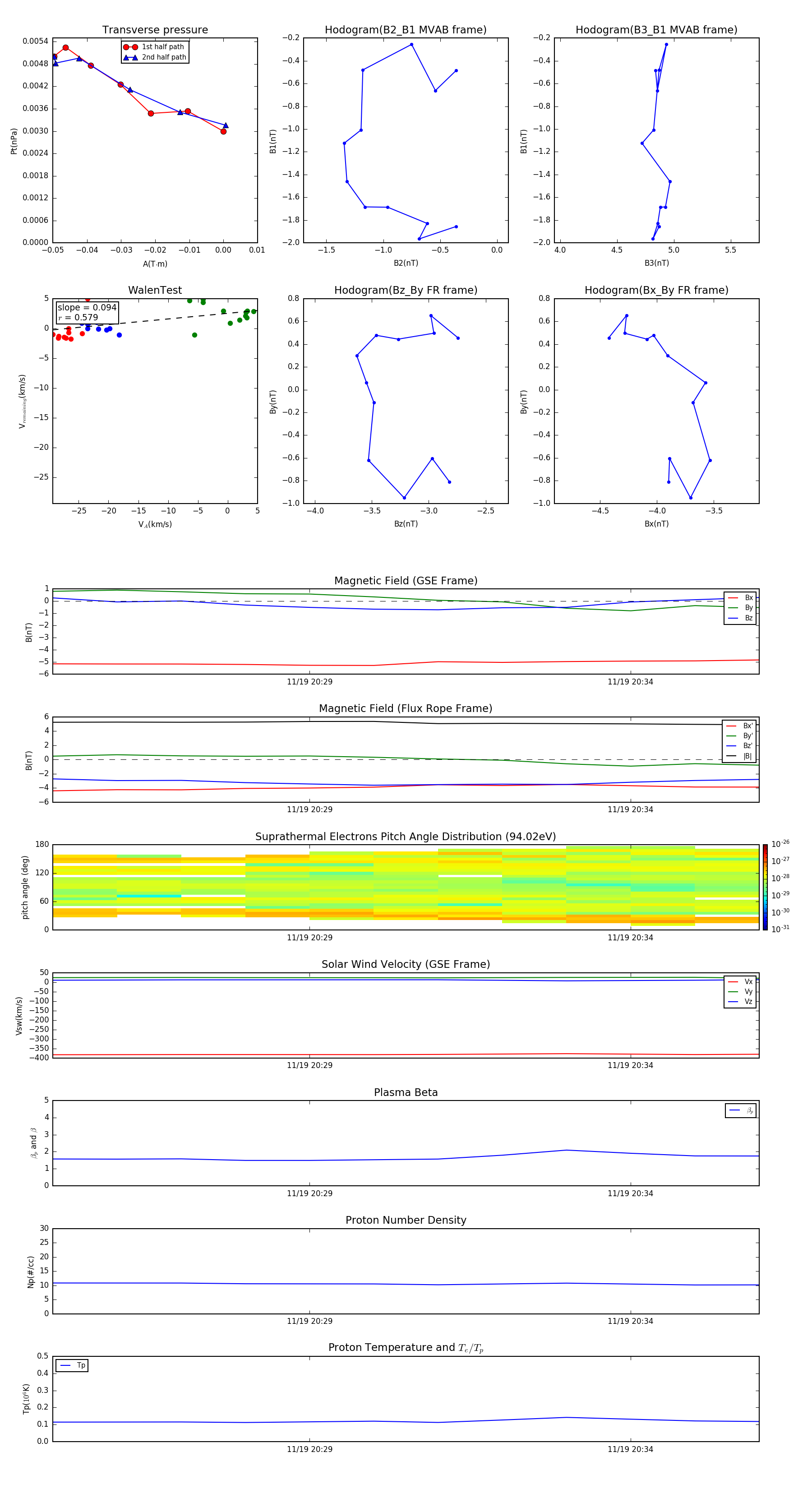The image size is (812, 1489).
Task: Click the "Magnetic Field (Flux Rope Frame)" title
Action: (x=406, y=709)
